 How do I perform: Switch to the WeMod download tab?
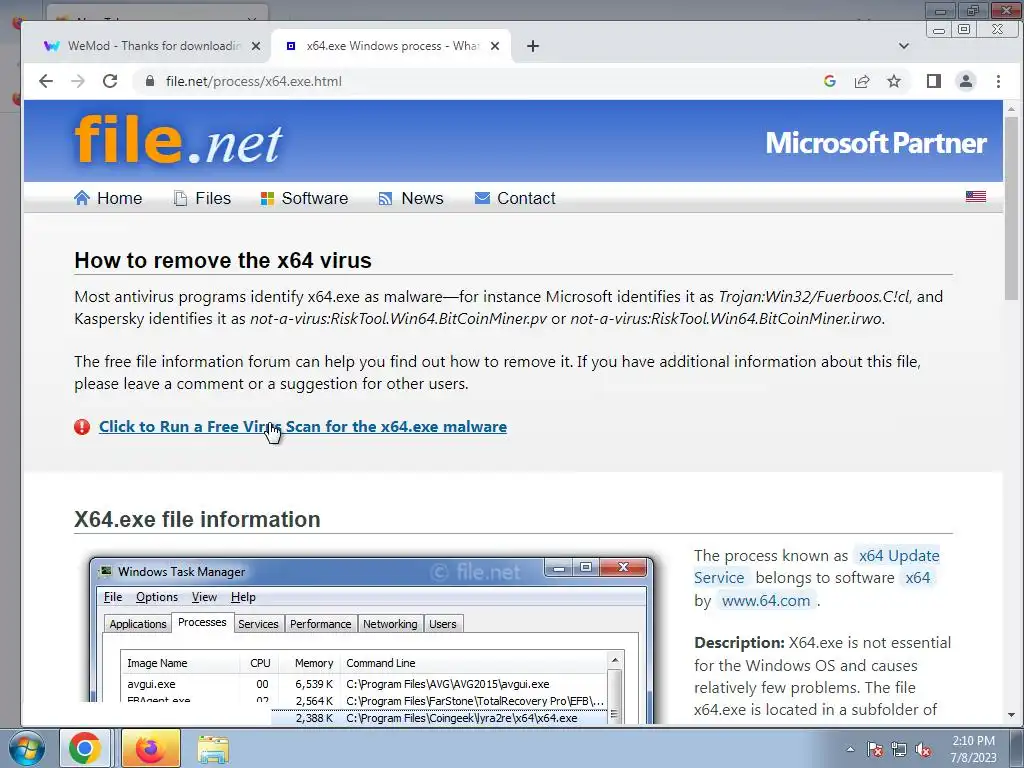[152, 46]
